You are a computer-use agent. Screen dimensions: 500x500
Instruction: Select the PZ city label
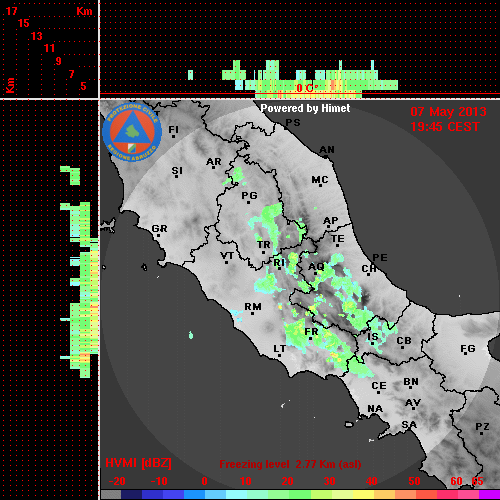482,426
